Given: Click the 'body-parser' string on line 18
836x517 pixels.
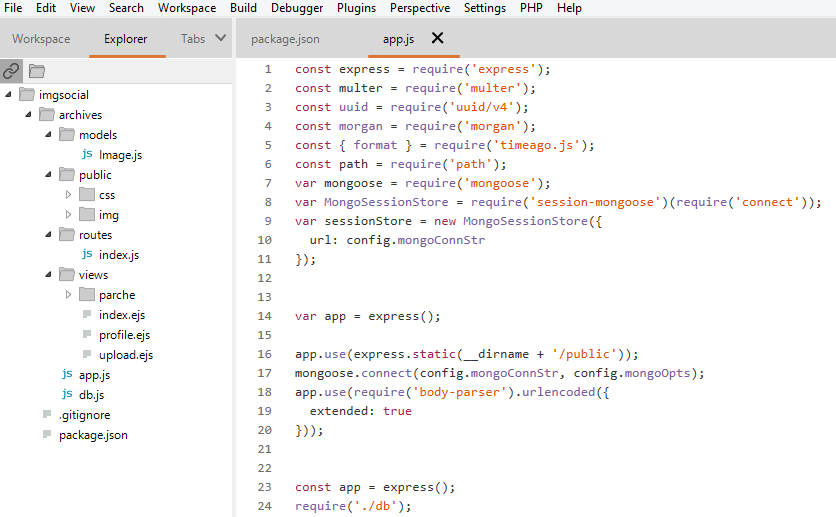Looking at the screenshot, I should 459,392.
